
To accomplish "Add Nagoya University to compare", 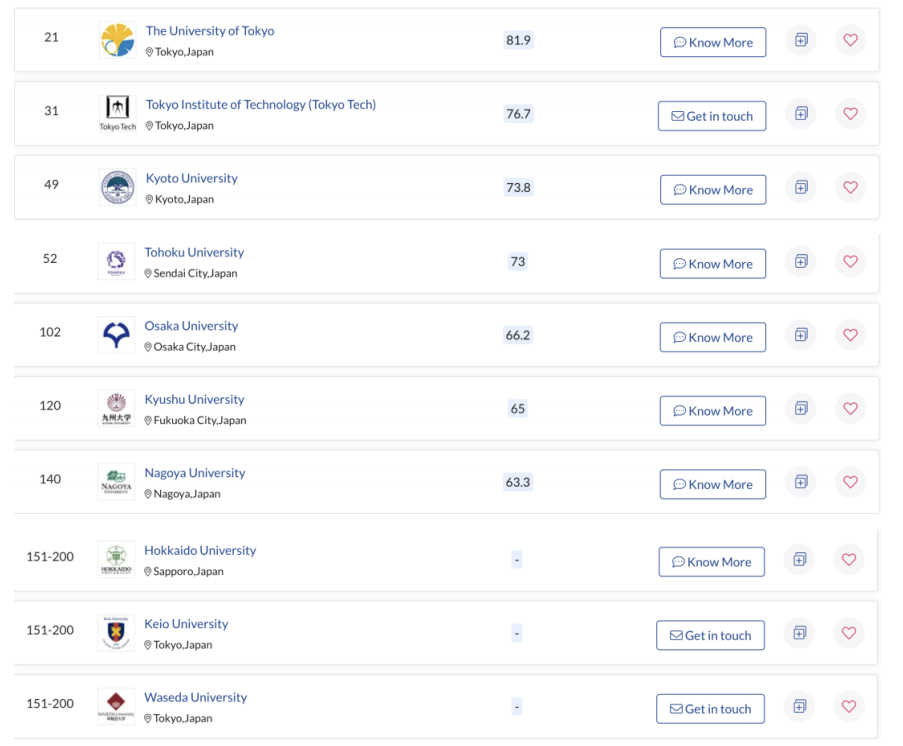I will coord(801,482).
